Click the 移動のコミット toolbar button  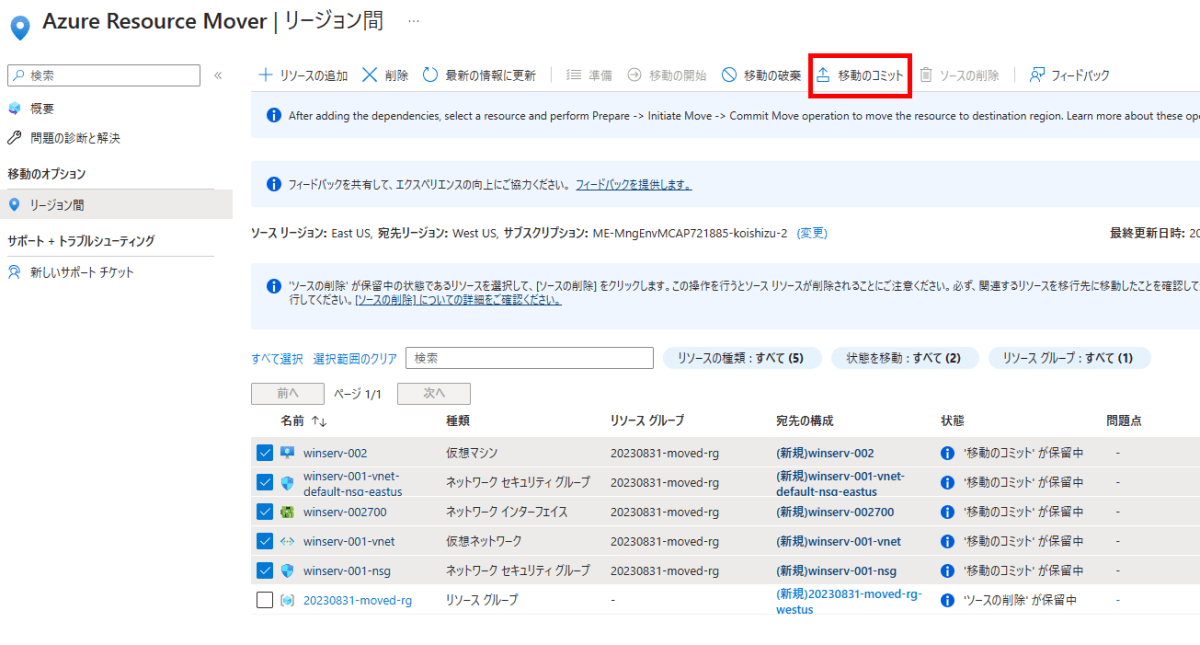pos(860,75)
